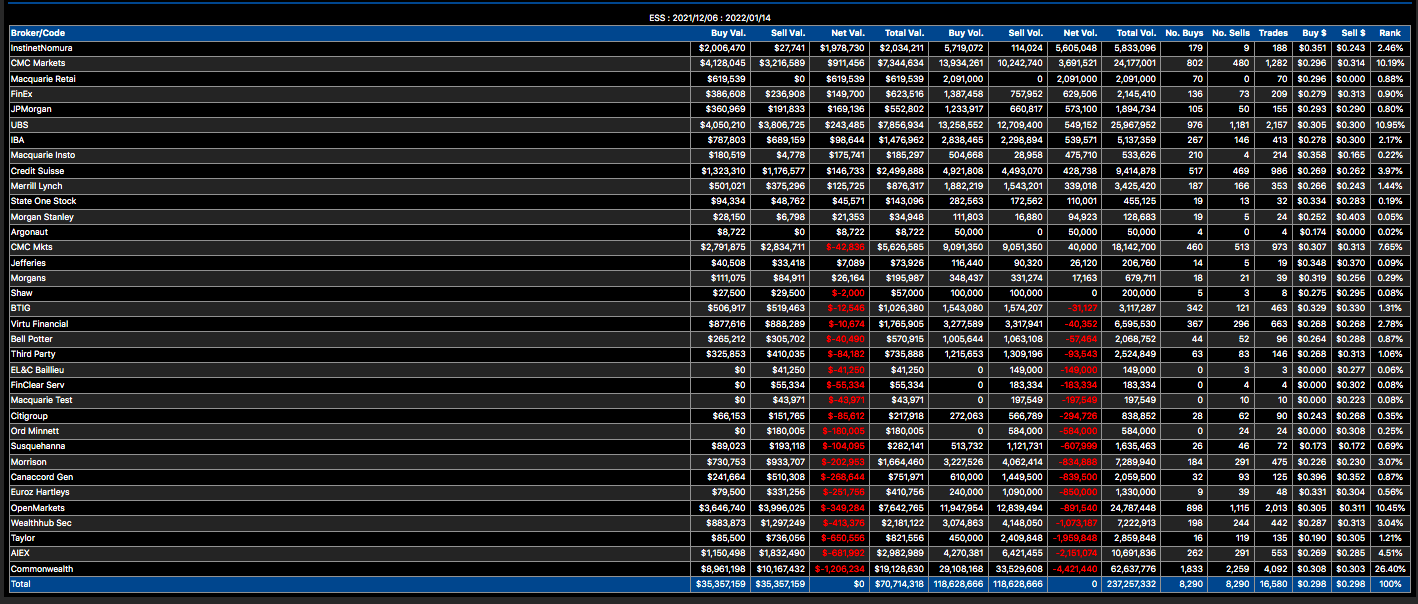
Task: Click the EL&C Baillieu broker name
Action: (x=37, y=370)
